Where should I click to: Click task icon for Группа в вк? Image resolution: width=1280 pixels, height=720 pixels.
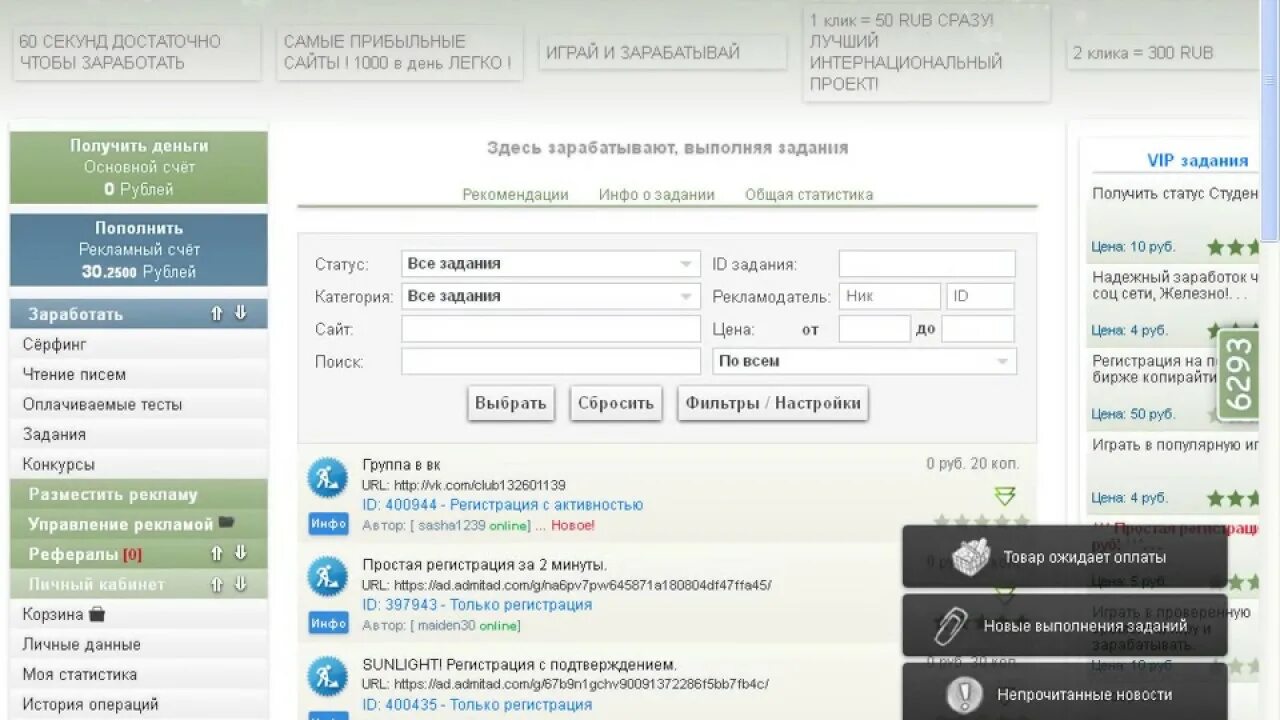tap(327, 478)
